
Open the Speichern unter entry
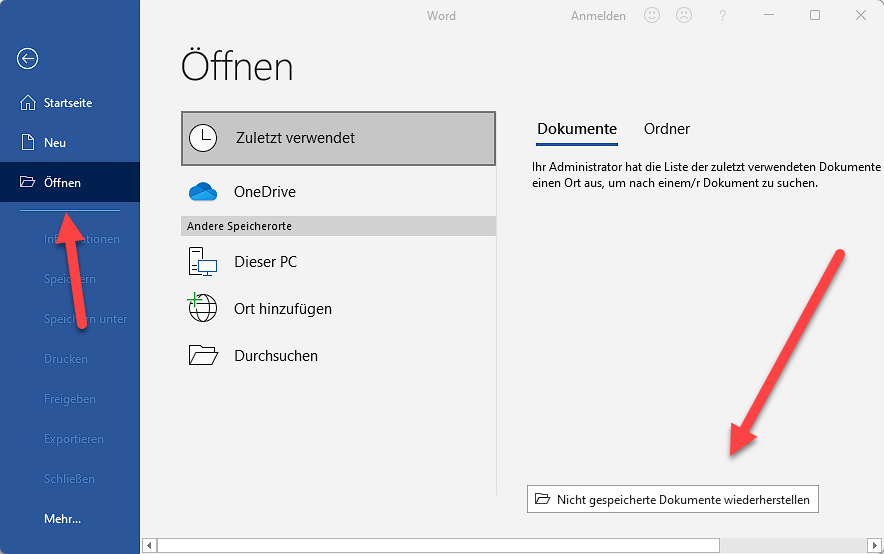tap(70, 319)
